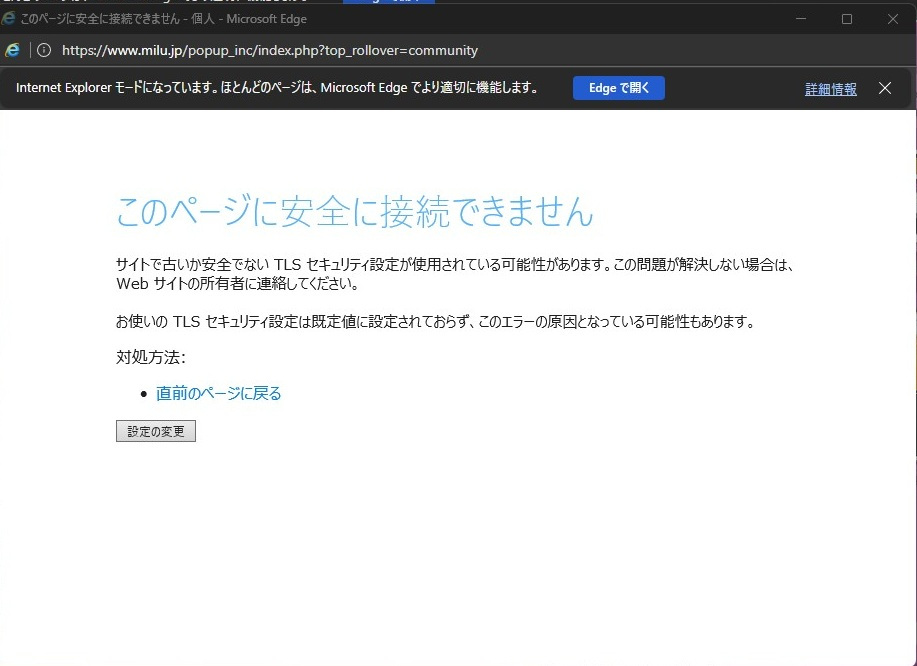The height and width of the screenshot is (666, 917).
Task: Dismiss the Internet Explorer mode notification bar
Action: click(884, 88)
